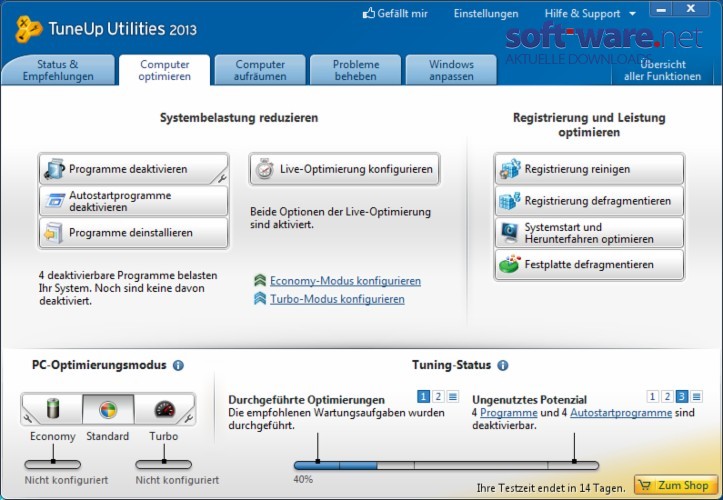The height and width of the screenshot is (500, 723).
Task: Click the Registrierung reinigen label
Action: pyautogui.click(x=577, y=169)
